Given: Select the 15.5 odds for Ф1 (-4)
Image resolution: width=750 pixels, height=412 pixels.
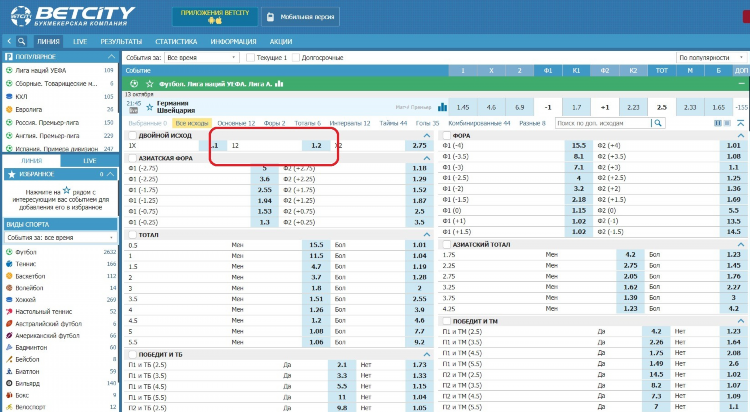Looking at the screenshot, I should (578, 145).
